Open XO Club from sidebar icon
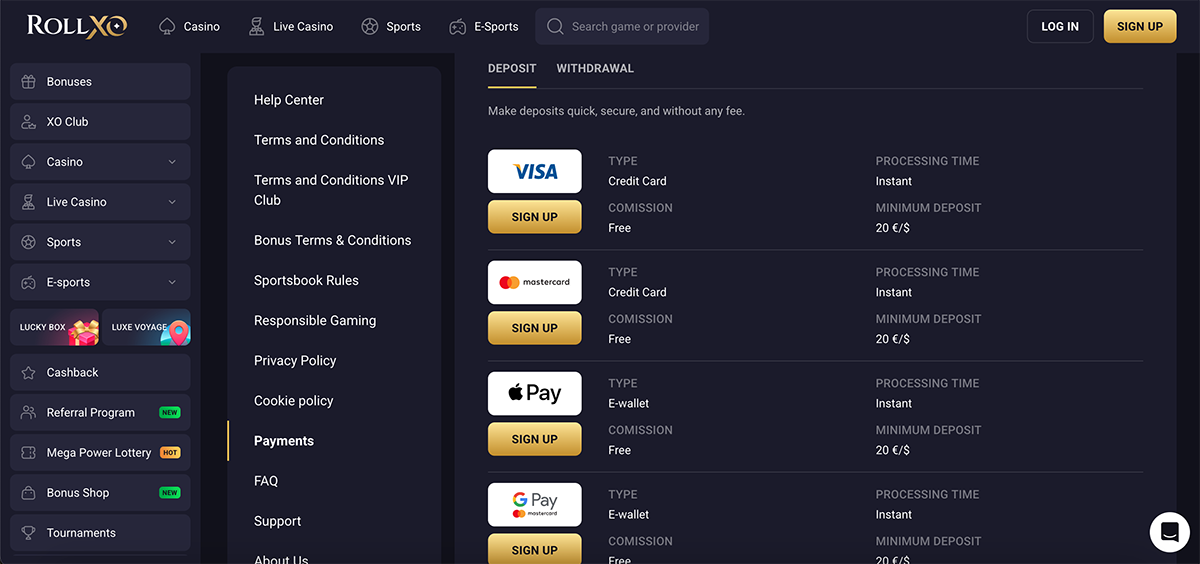This screenshot has width=1200, height=564. (28, 122)
